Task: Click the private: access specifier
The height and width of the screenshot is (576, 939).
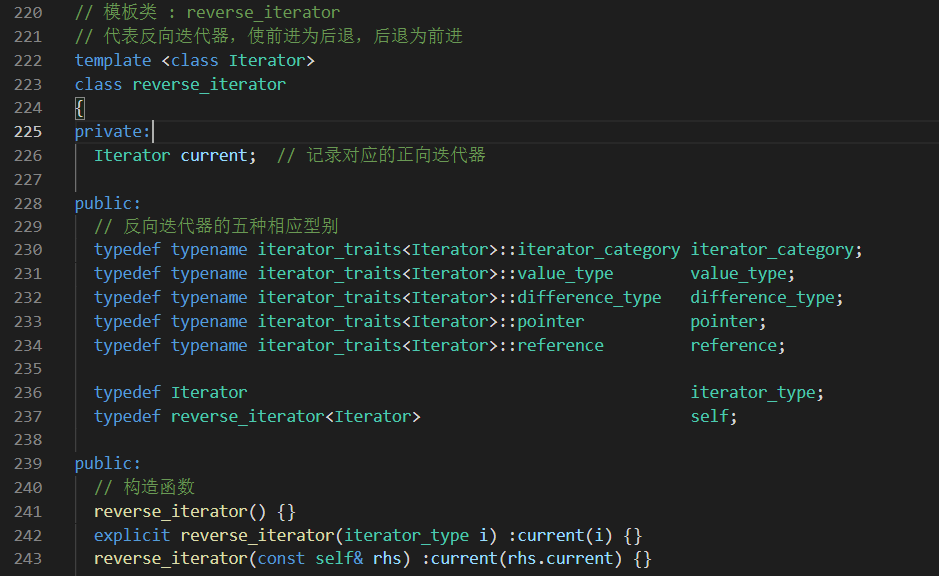Action: [x=110, y=131]
